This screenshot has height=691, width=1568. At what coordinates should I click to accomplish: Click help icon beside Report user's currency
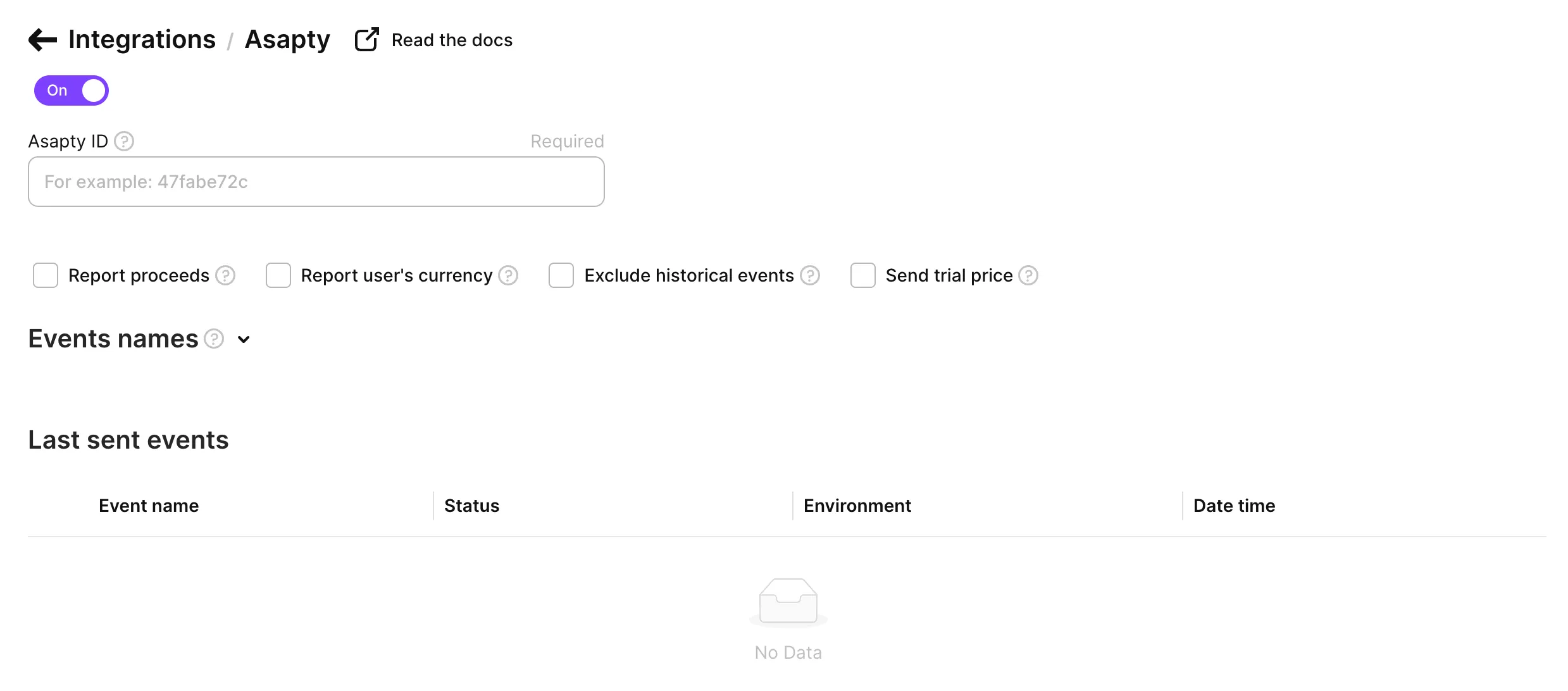tap(508, 276)
